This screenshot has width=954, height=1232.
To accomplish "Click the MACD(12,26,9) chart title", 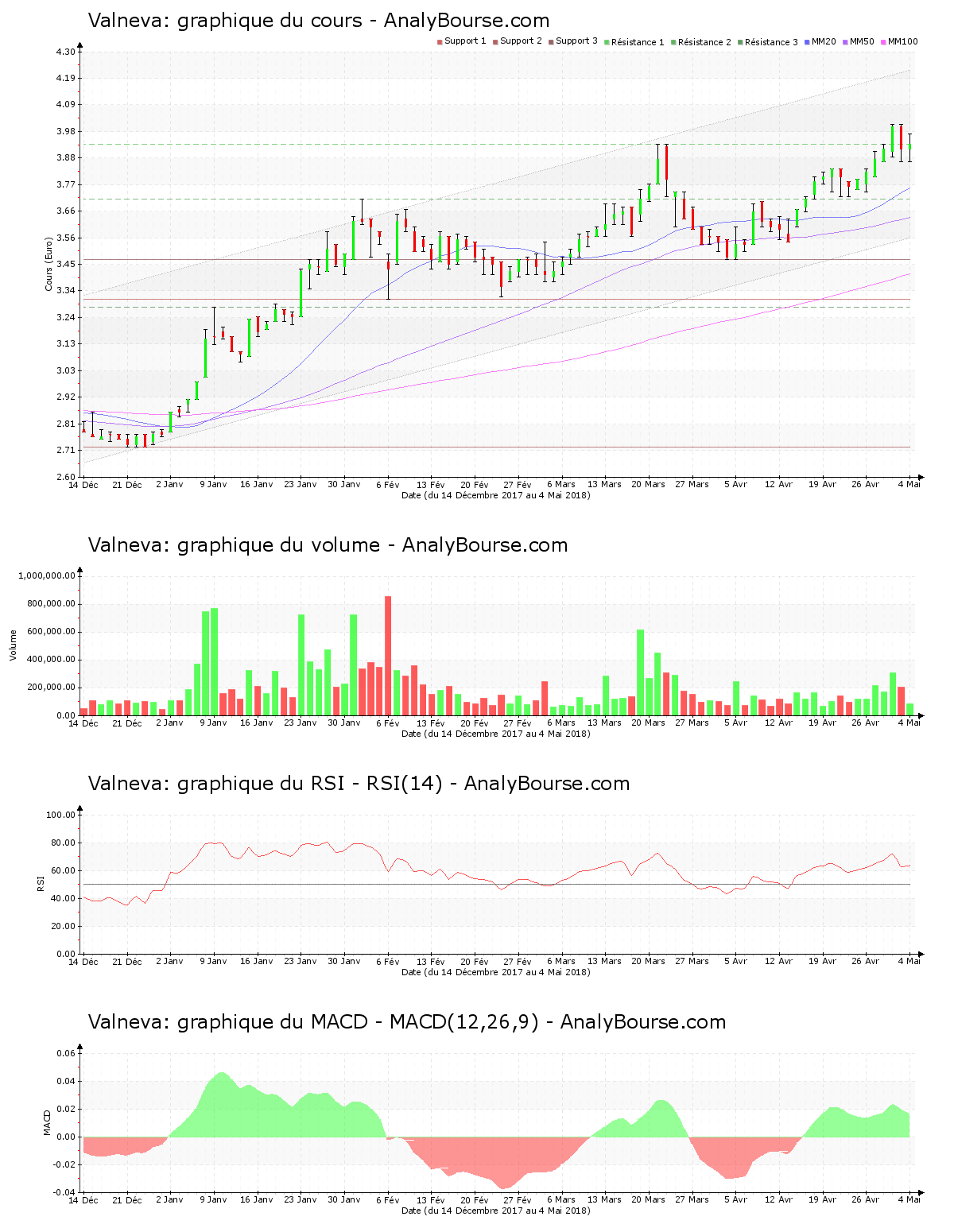I will tap(407, 1022).
